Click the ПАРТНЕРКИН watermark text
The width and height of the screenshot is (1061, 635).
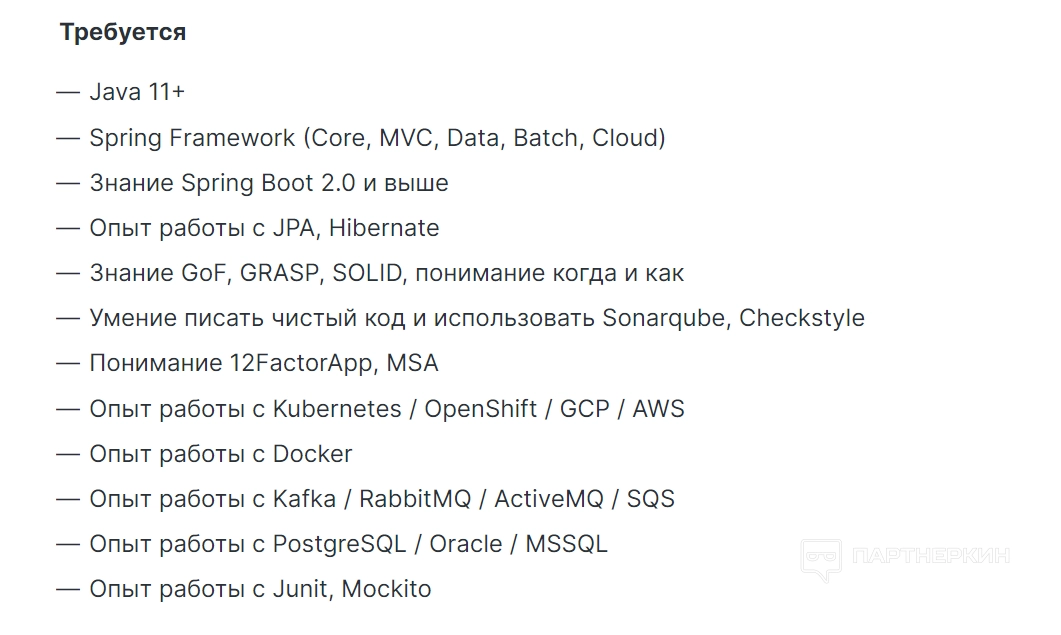point(928,555)
